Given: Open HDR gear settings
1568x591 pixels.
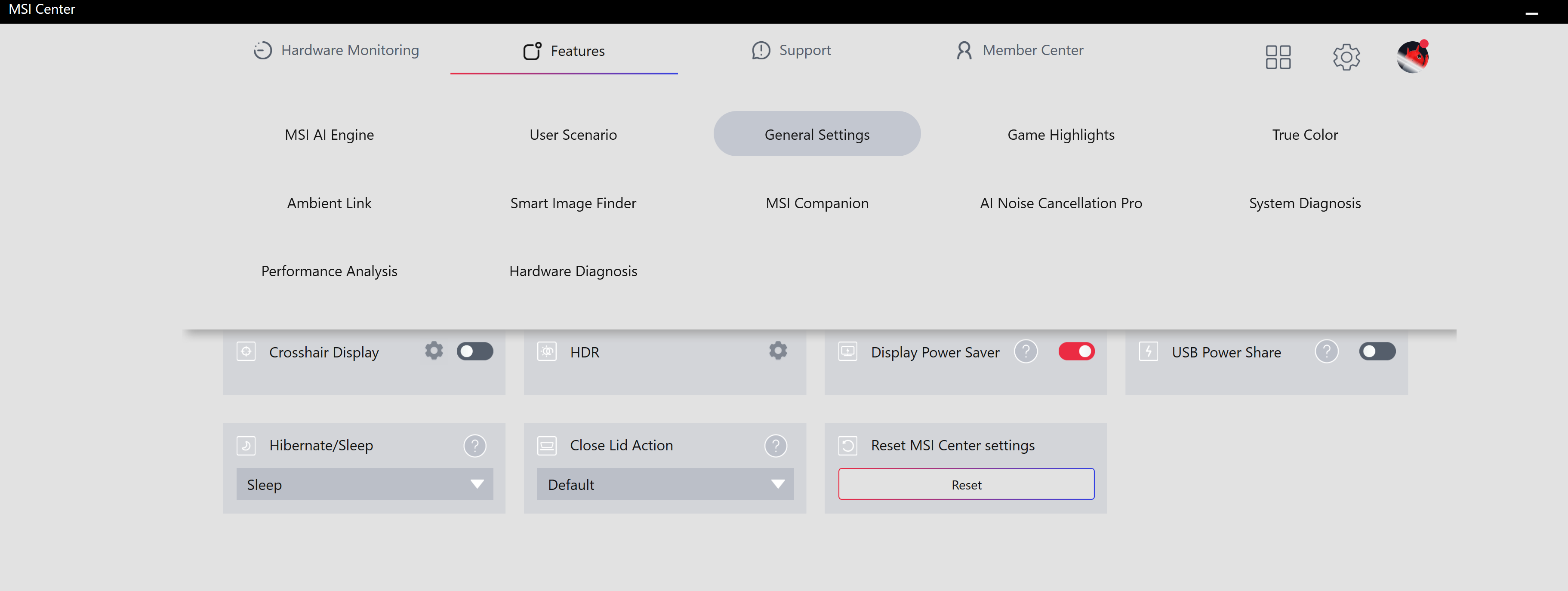Looking at the screenshot, I should pyautogui.click(x=777, y=351).
